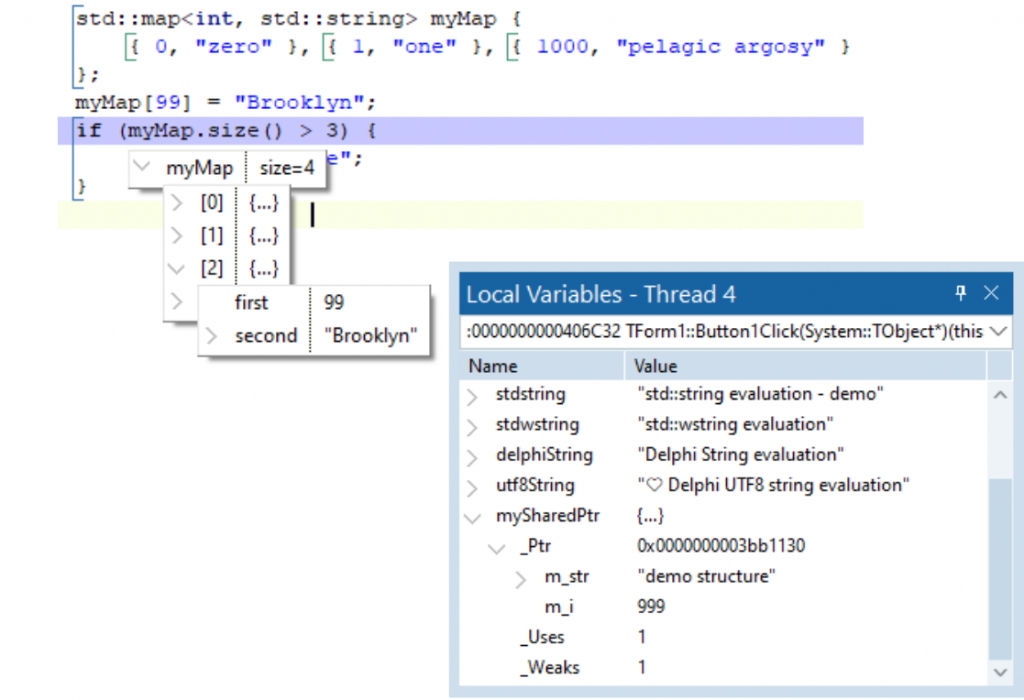Image resolution: width=1024 pixels, height=700 pixels.
Task: Click the "pelagic argosy" string literal
Action: [720, 47]
